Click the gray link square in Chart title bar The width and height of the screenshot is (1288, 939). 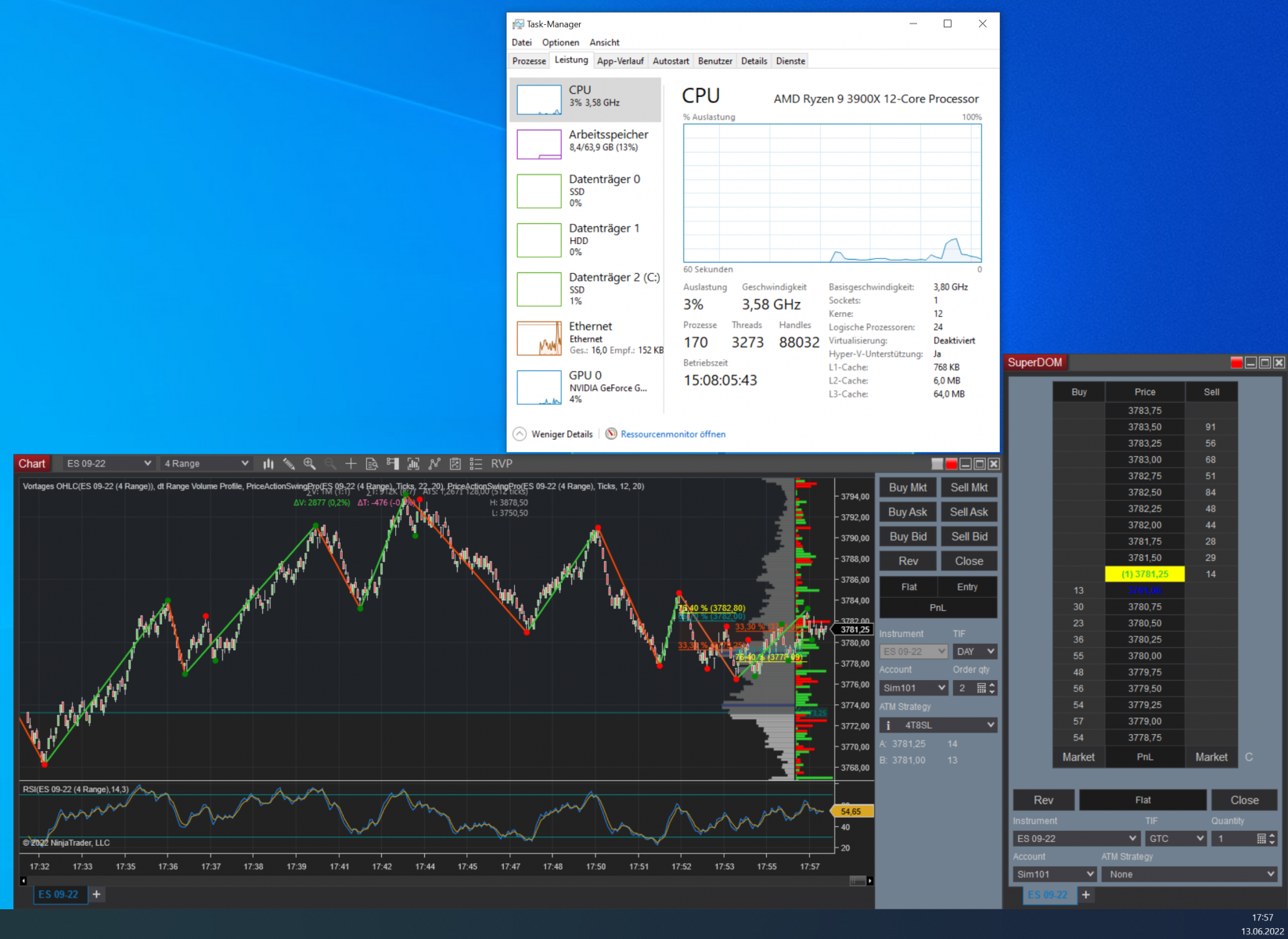coord(937,464)
